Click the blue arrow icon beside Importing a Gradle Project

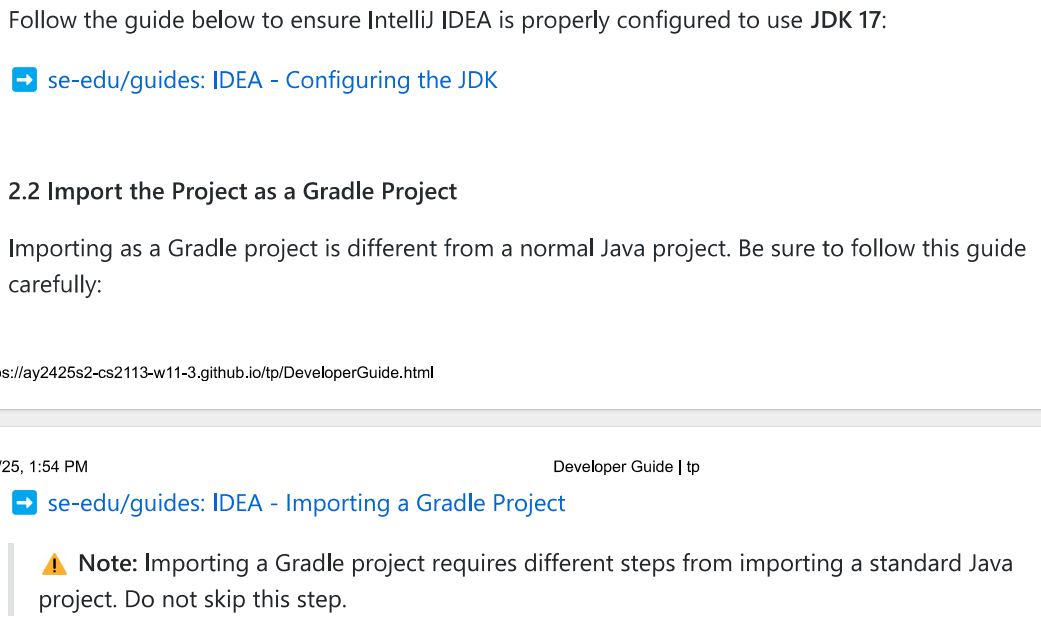click(25, 503)
